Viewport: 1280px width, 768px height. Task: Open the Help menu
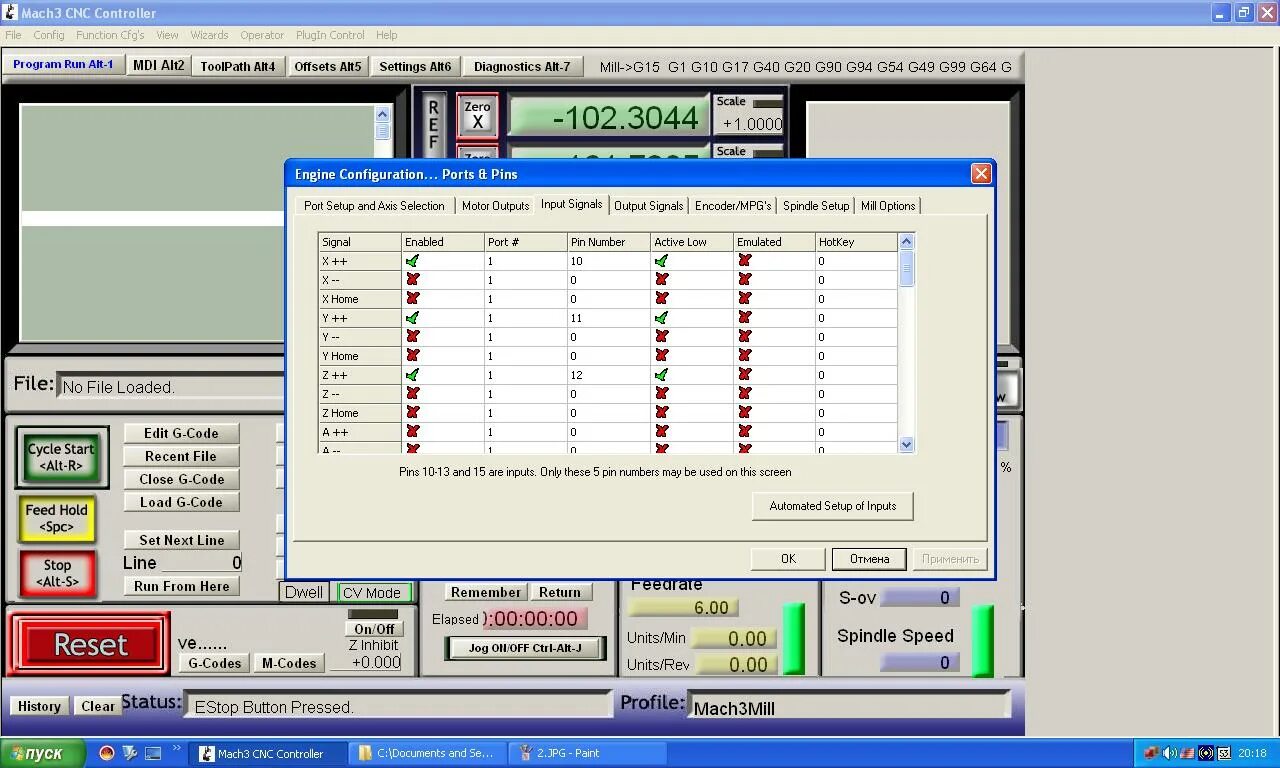coord(387,35)
